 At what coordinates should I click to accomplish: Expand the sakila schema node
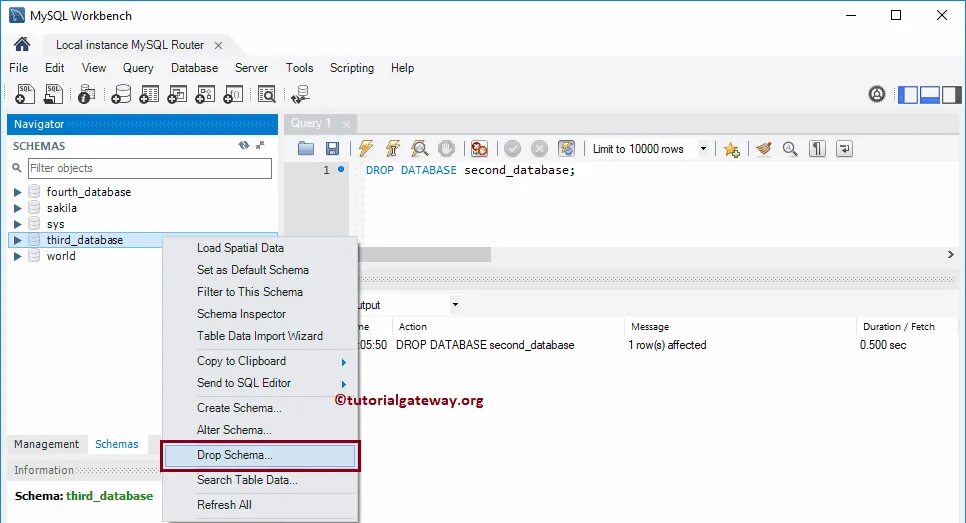pyautogui.click(x=18, y=208)
